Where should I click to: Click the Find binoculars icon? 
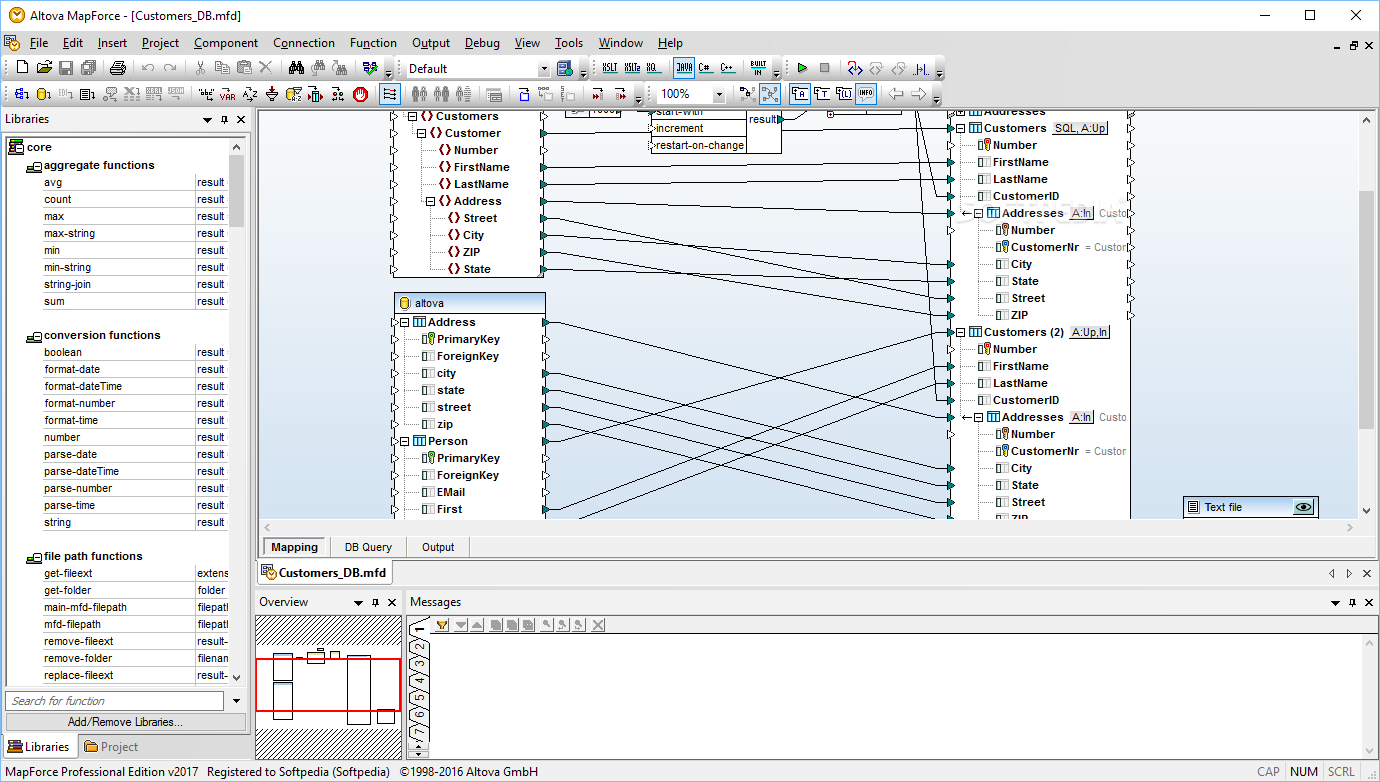297,68
